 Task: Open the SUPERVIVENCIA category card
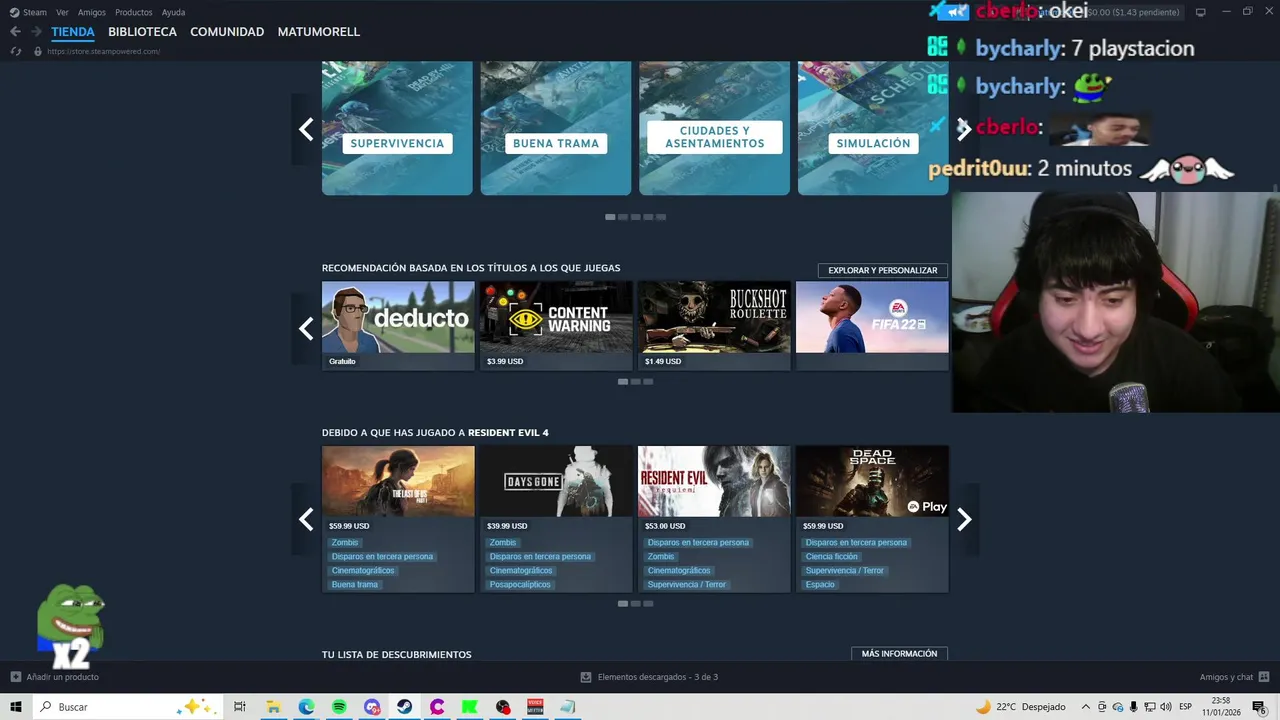point(397,128)
